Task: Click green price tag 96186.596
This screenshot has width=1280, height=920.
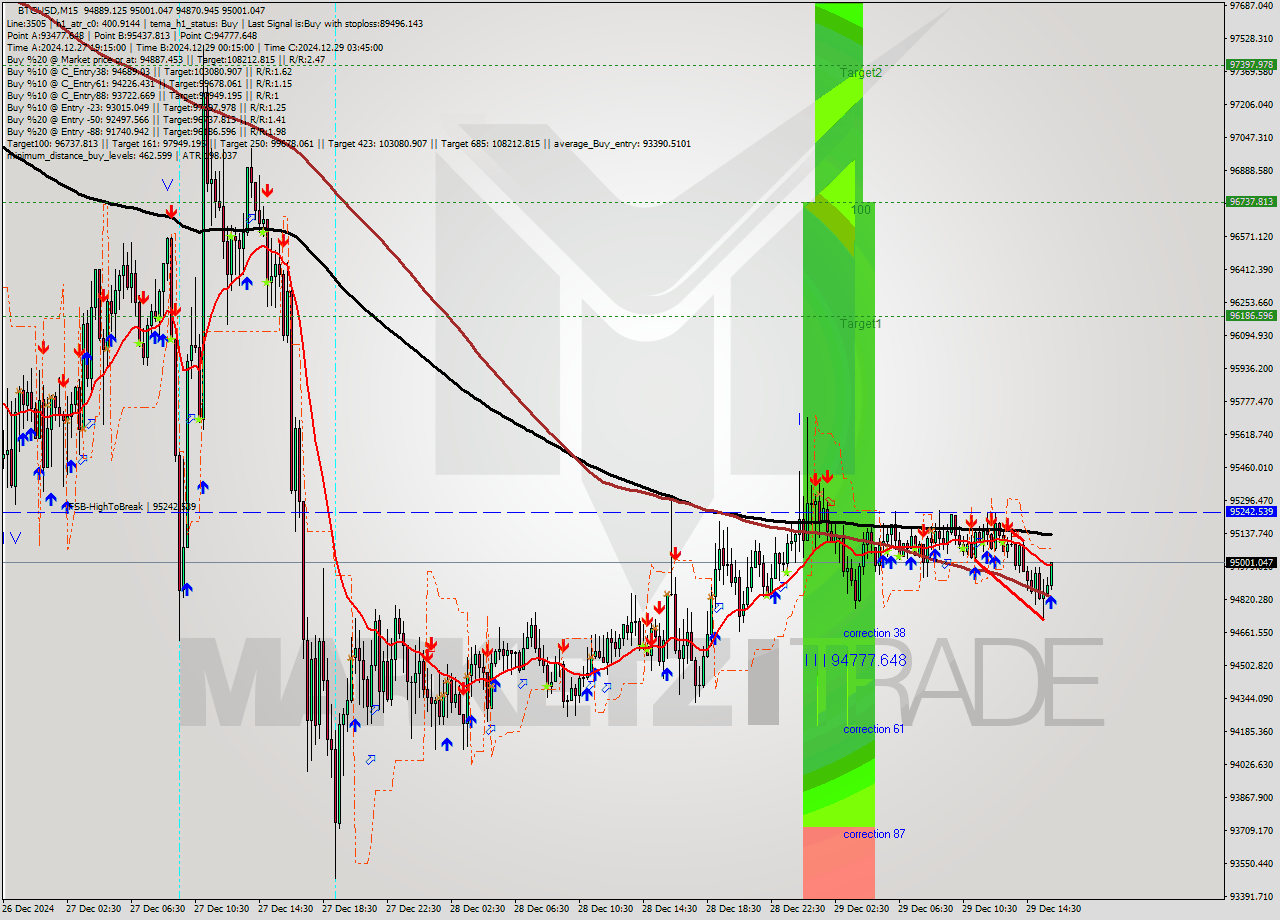Action: [1251, 316]
